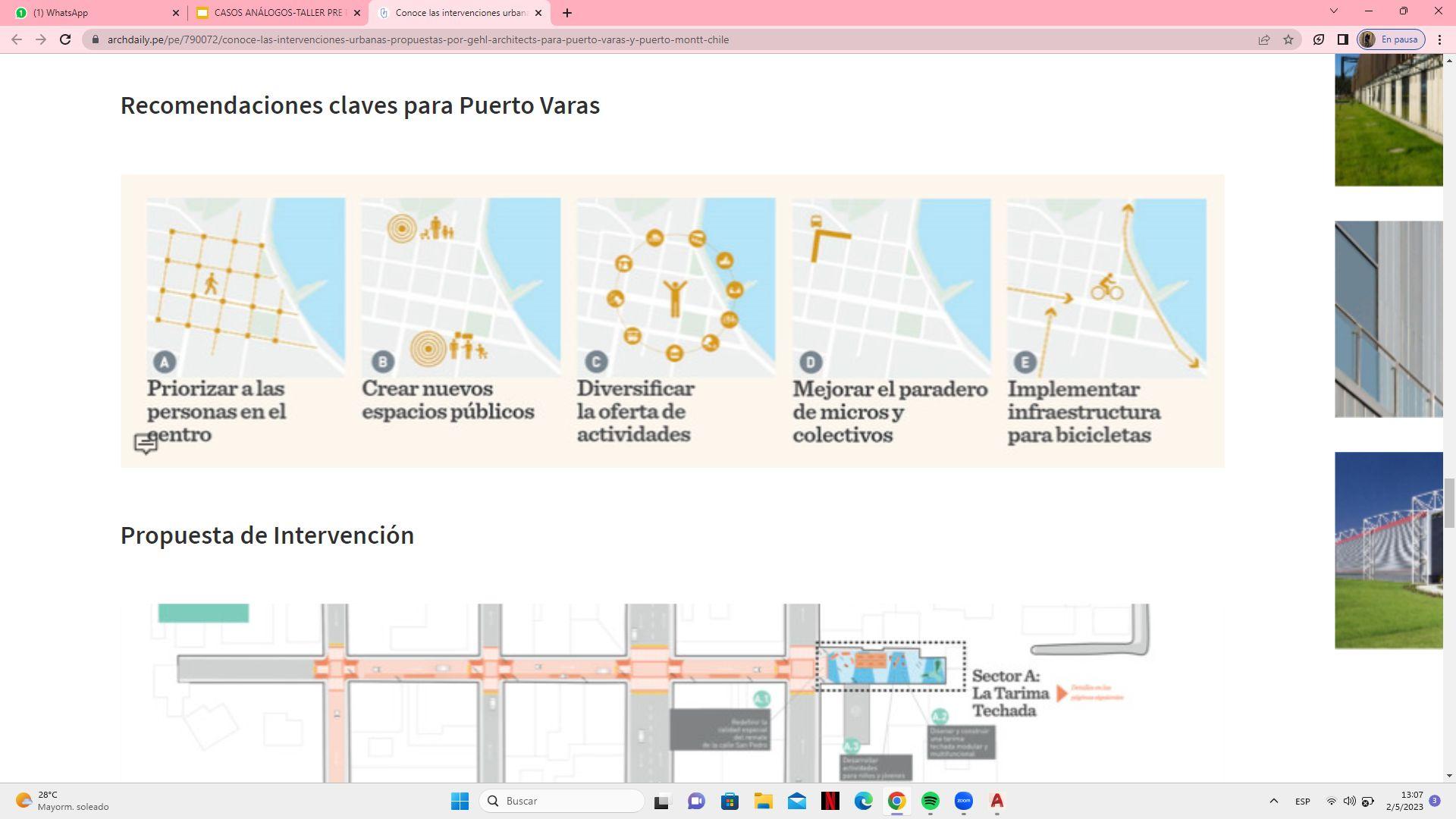1456x819 pixels.
Task: Open a new browser tab
Action: pos(567,13)
